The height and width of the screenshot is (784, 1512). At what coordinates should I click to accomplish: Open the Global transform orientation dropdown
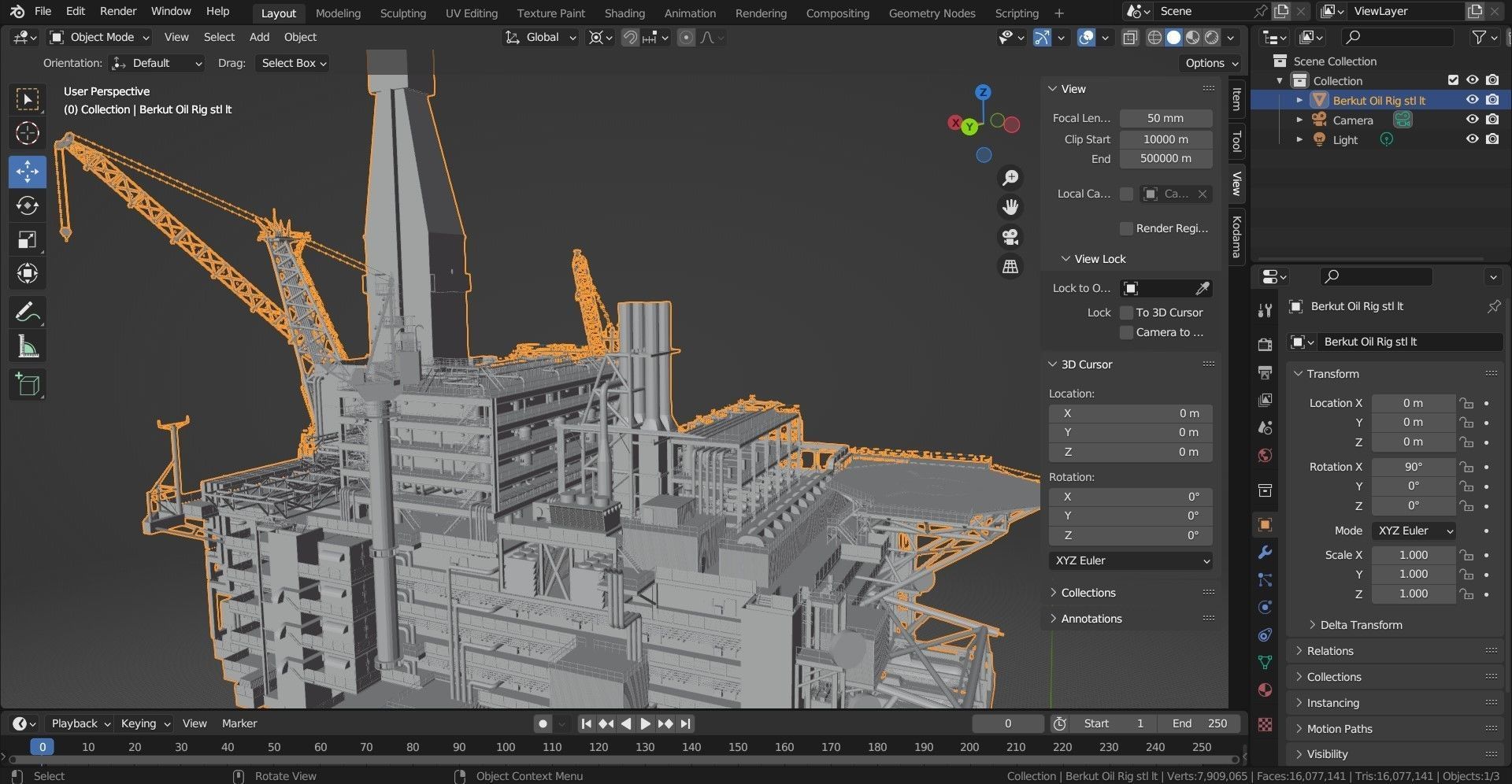540,37
